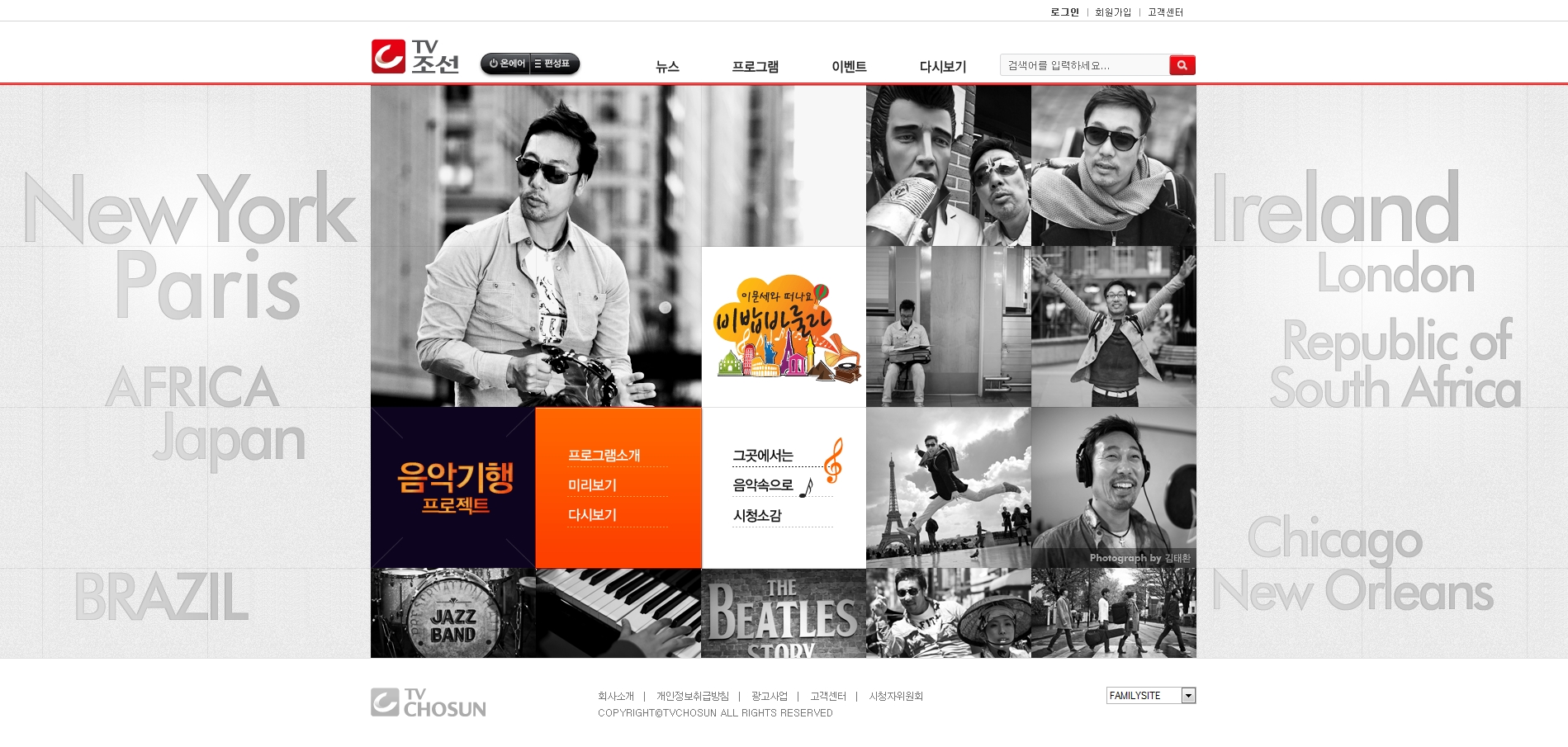This screenshot has height=747, width=1568.
Task: Click 그곳에서는 with treble clef
Action: [x=763, y=456]
